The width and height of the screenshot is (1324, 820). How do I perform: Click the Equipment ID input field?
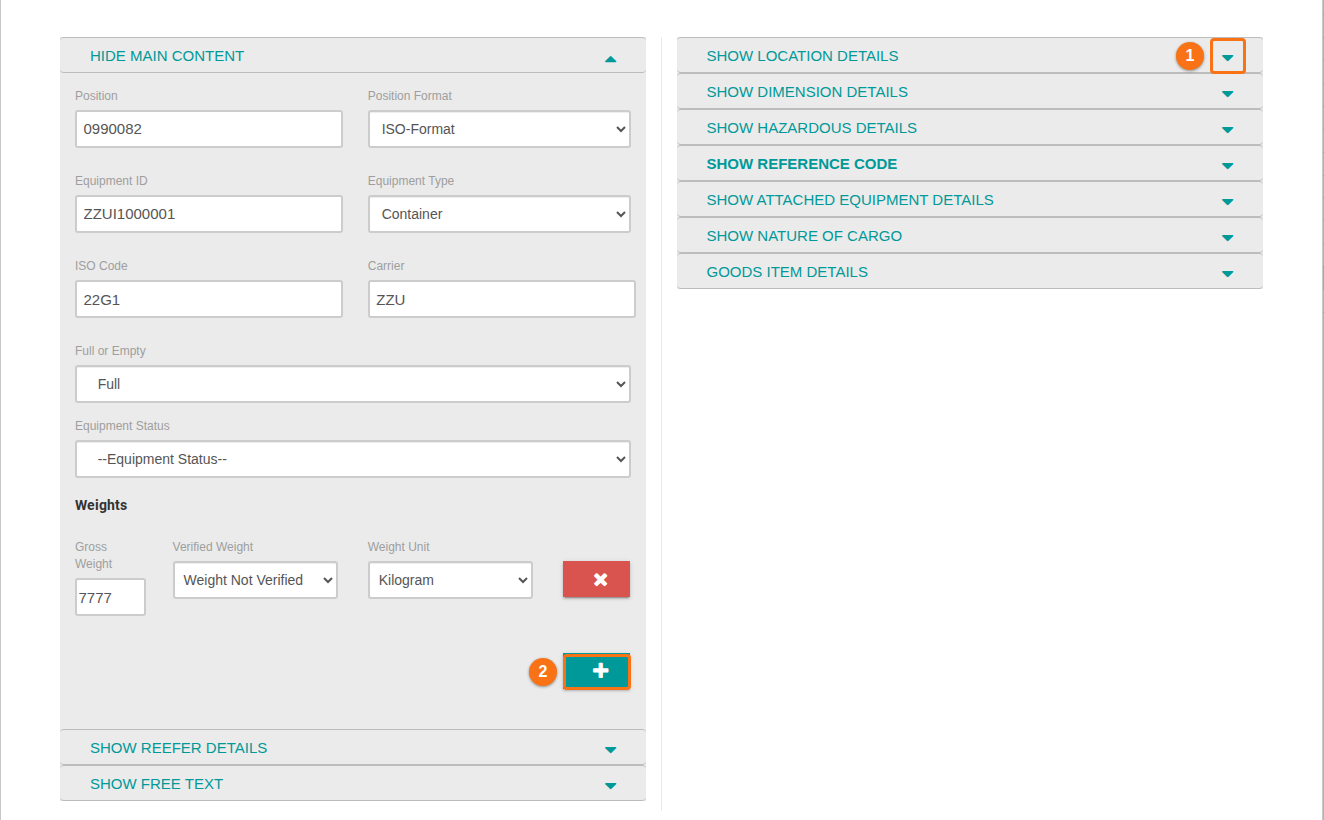pos(209,214)
